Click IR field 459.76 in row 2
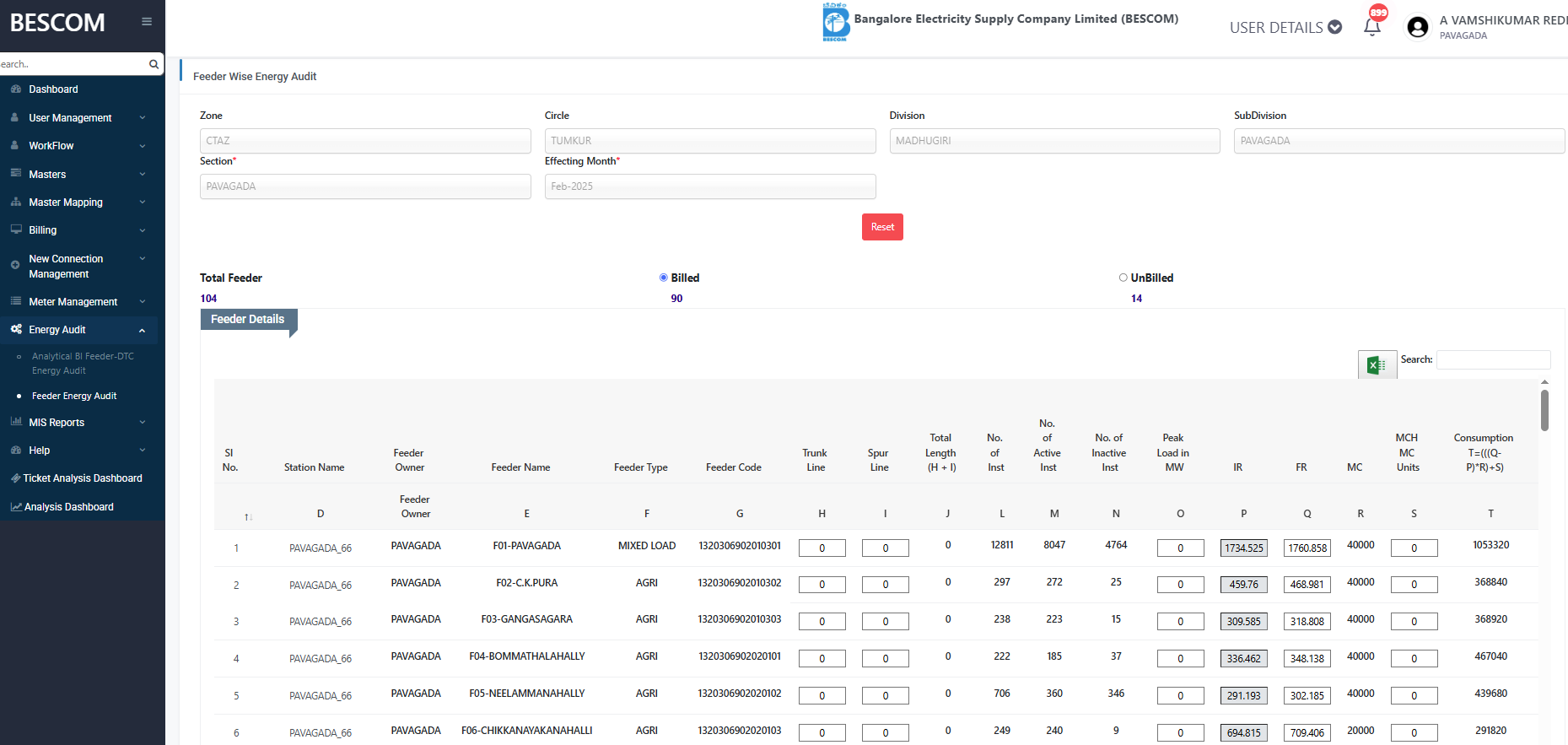Image resolution: width=1568 pixels, height=745 pixels. tap(1244, 585)
